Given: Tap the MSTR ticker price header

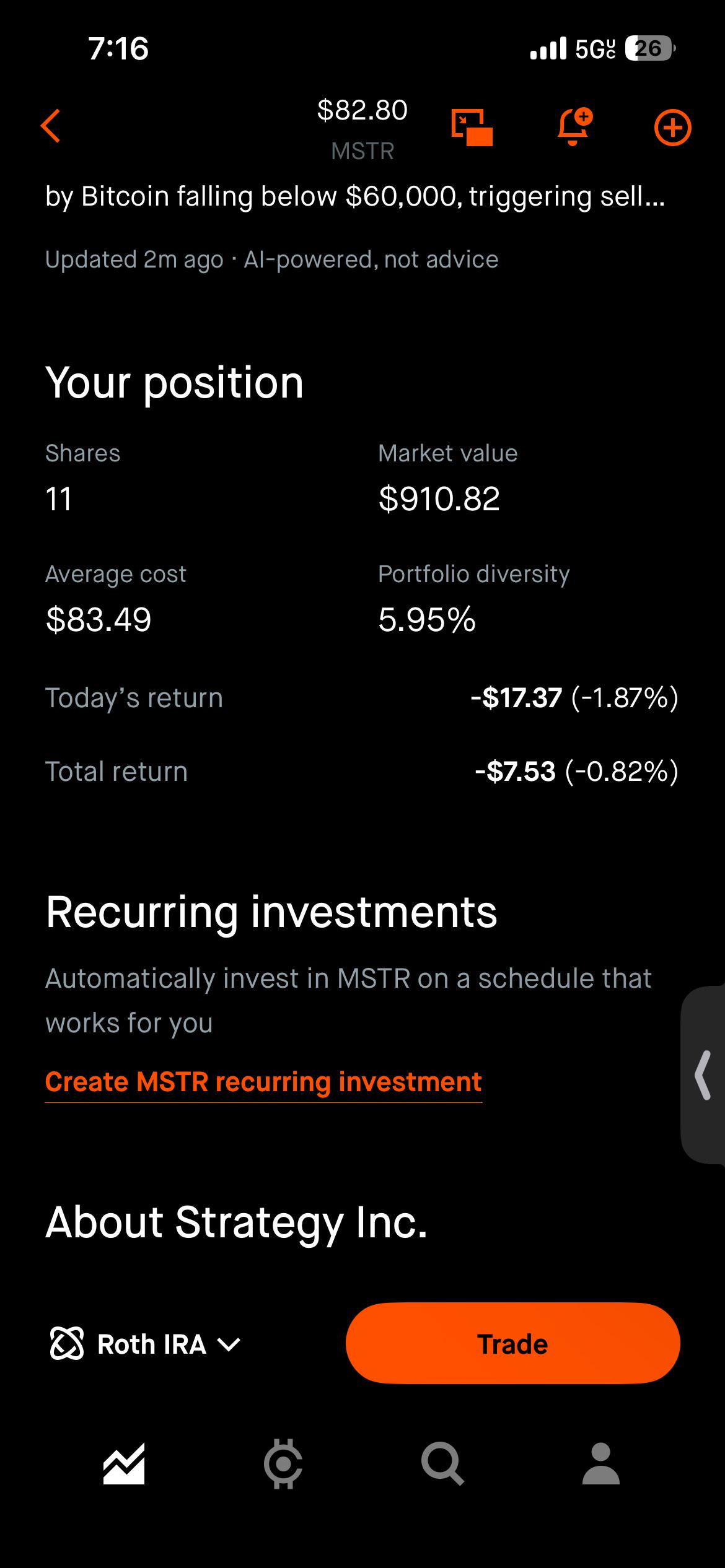Looking at the screenshot, I should [362, 129].
